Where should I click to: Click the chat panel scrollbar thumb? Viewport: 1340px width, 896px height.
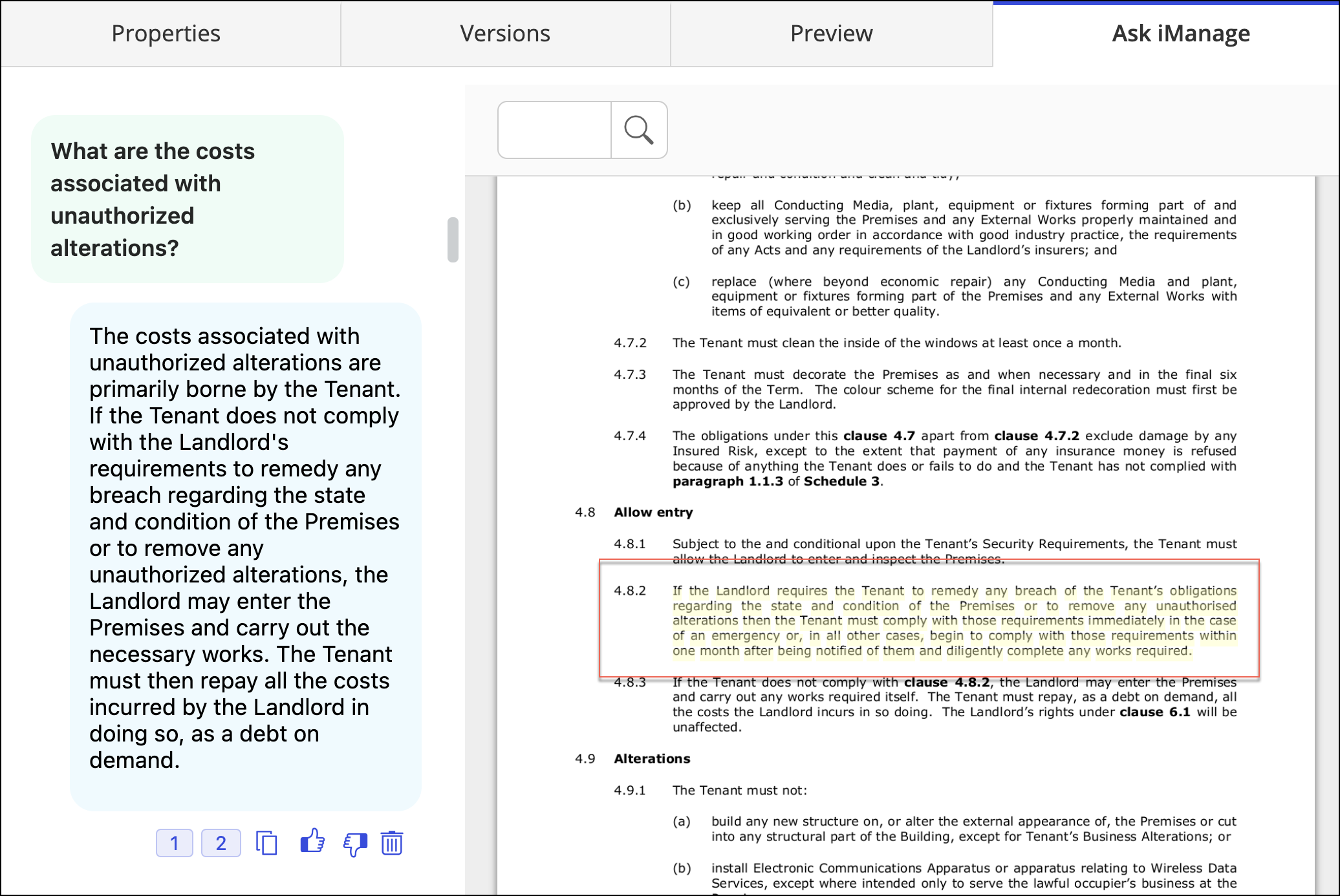[453, 240]
